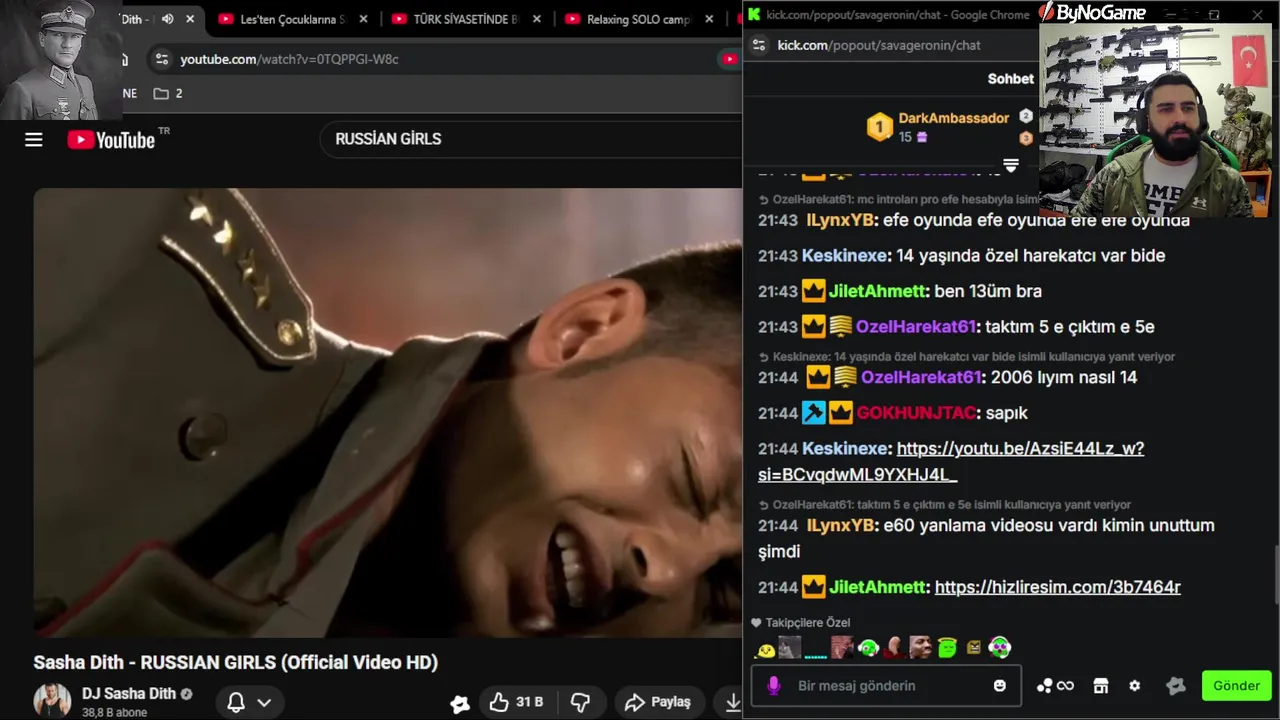The height and width of the screenshot is (720, 1280).
Task: Open JiletAhmett username on ben 13üm message
Action: (x=878, y=292)
